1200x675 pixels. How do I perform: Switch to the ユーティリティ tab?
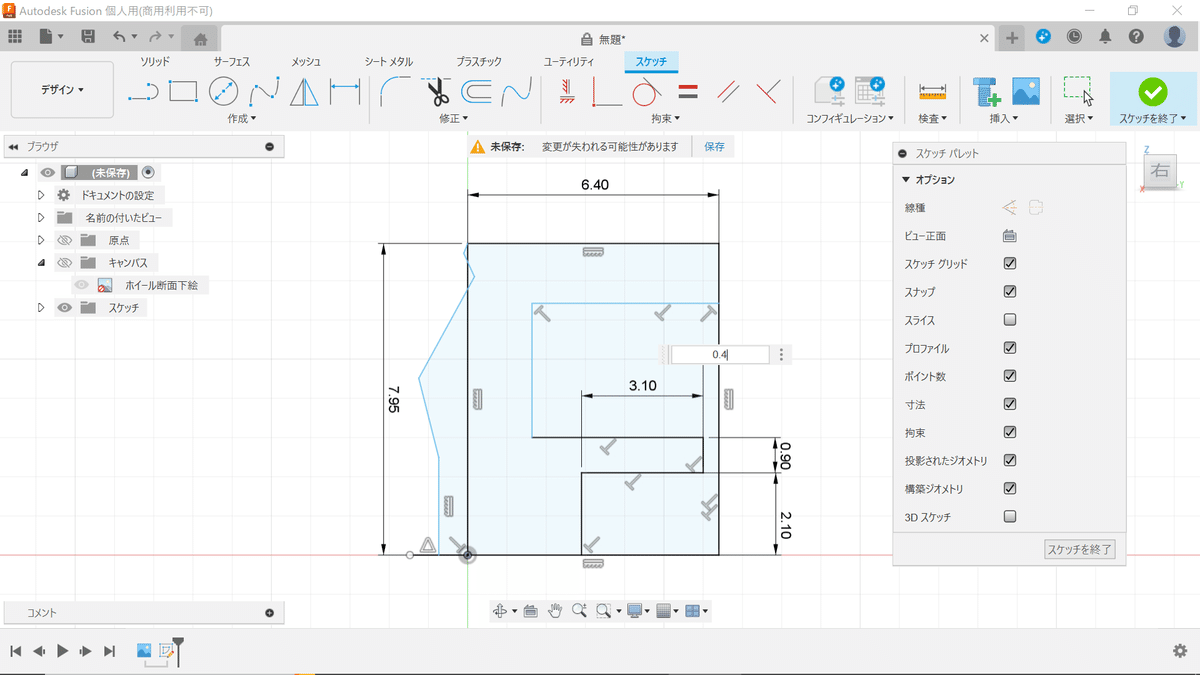[569, 62]
